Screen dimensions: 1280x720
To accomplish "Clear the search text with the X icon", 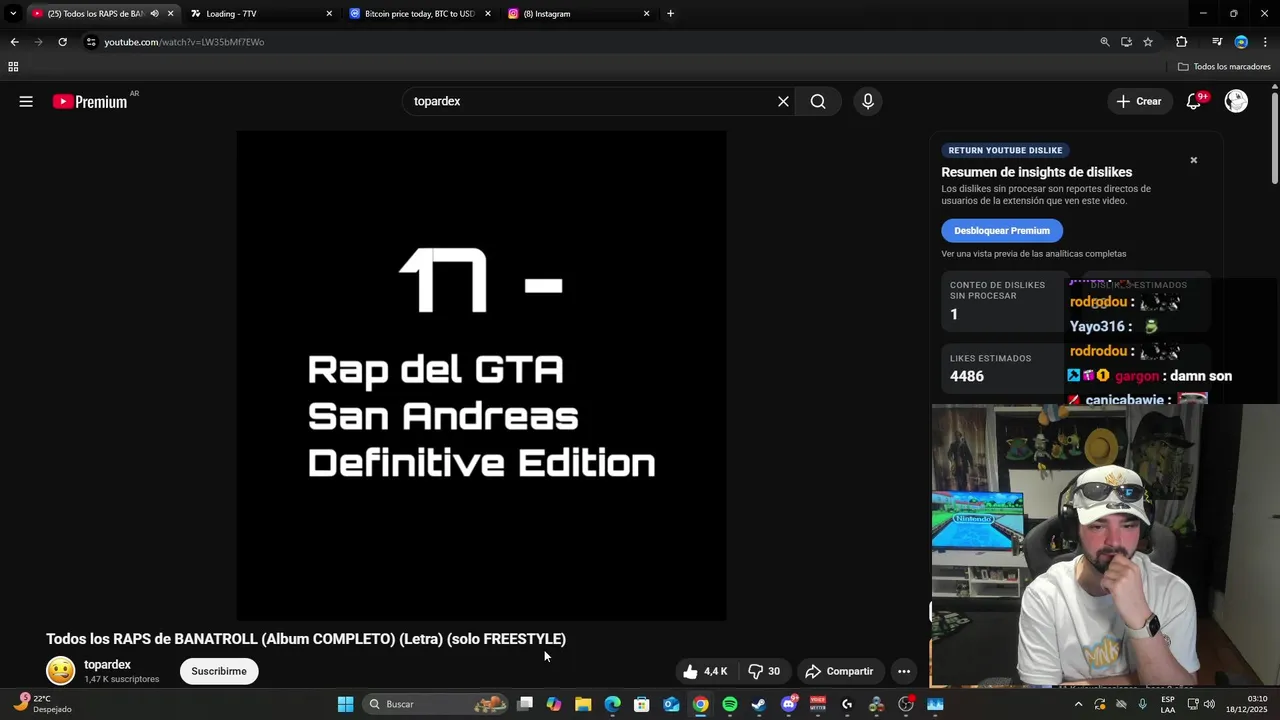I will [x=783, y=101].
